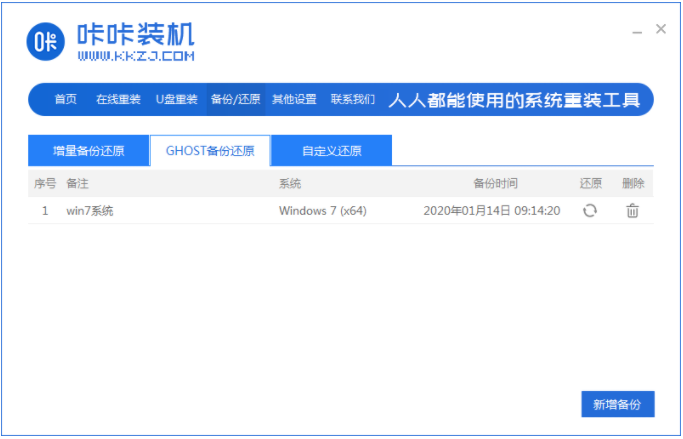This screenshot has height=439, width=683.
Task: Visit the WWW.KKZJ.COM link text
Action: (136, 56)
